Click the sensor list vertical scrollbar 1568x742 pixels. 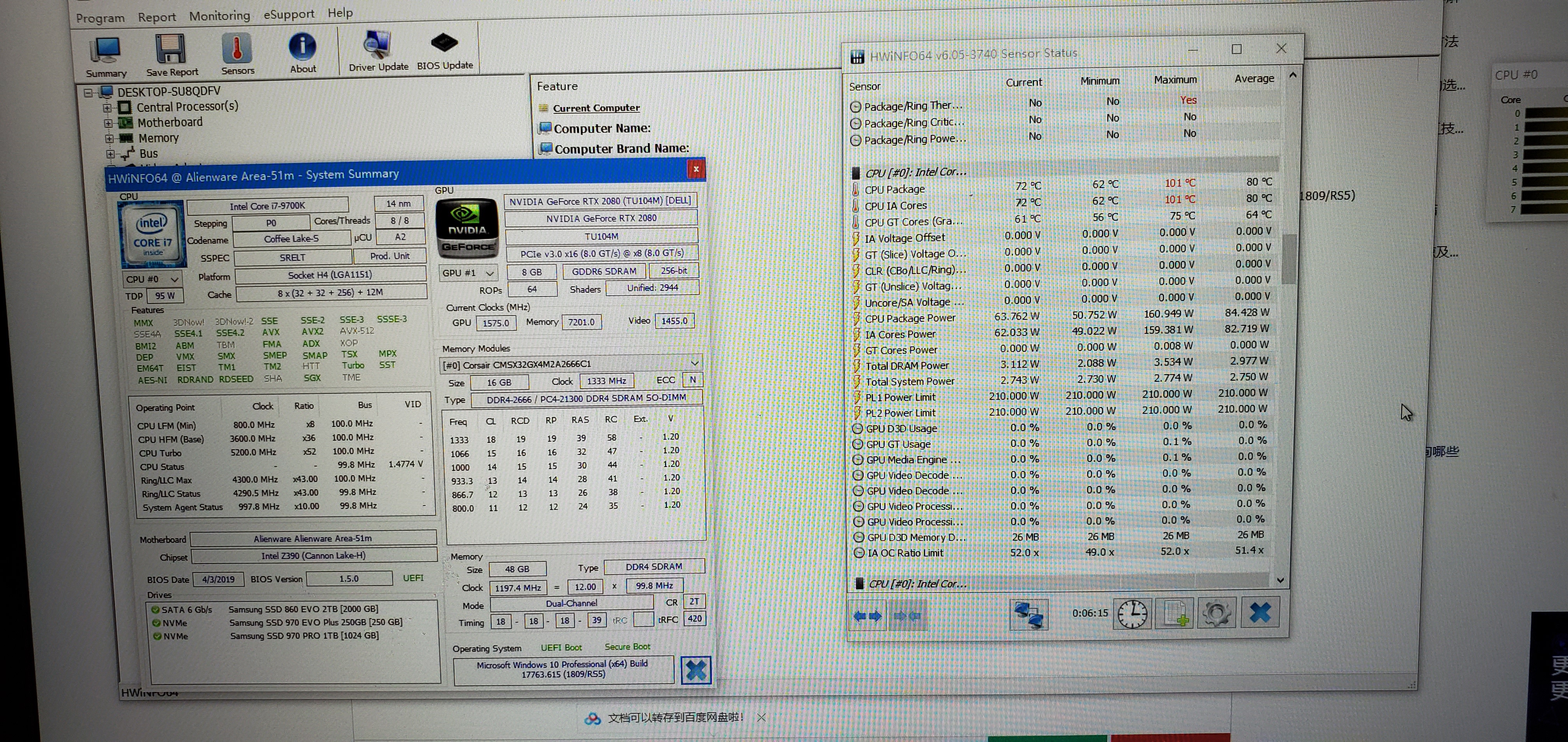pyautogui.click(x=1288, y=260)
